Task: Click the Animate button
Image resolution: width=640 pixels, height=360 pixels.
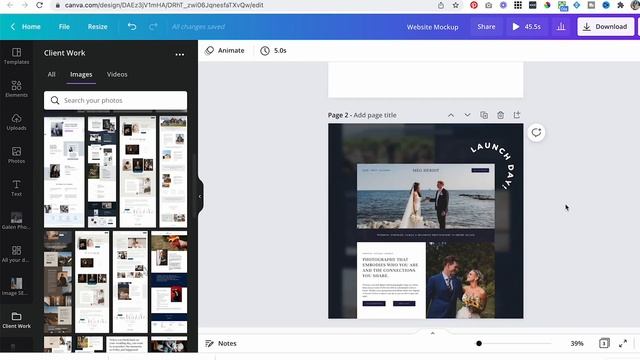Action: coord(225,51)
